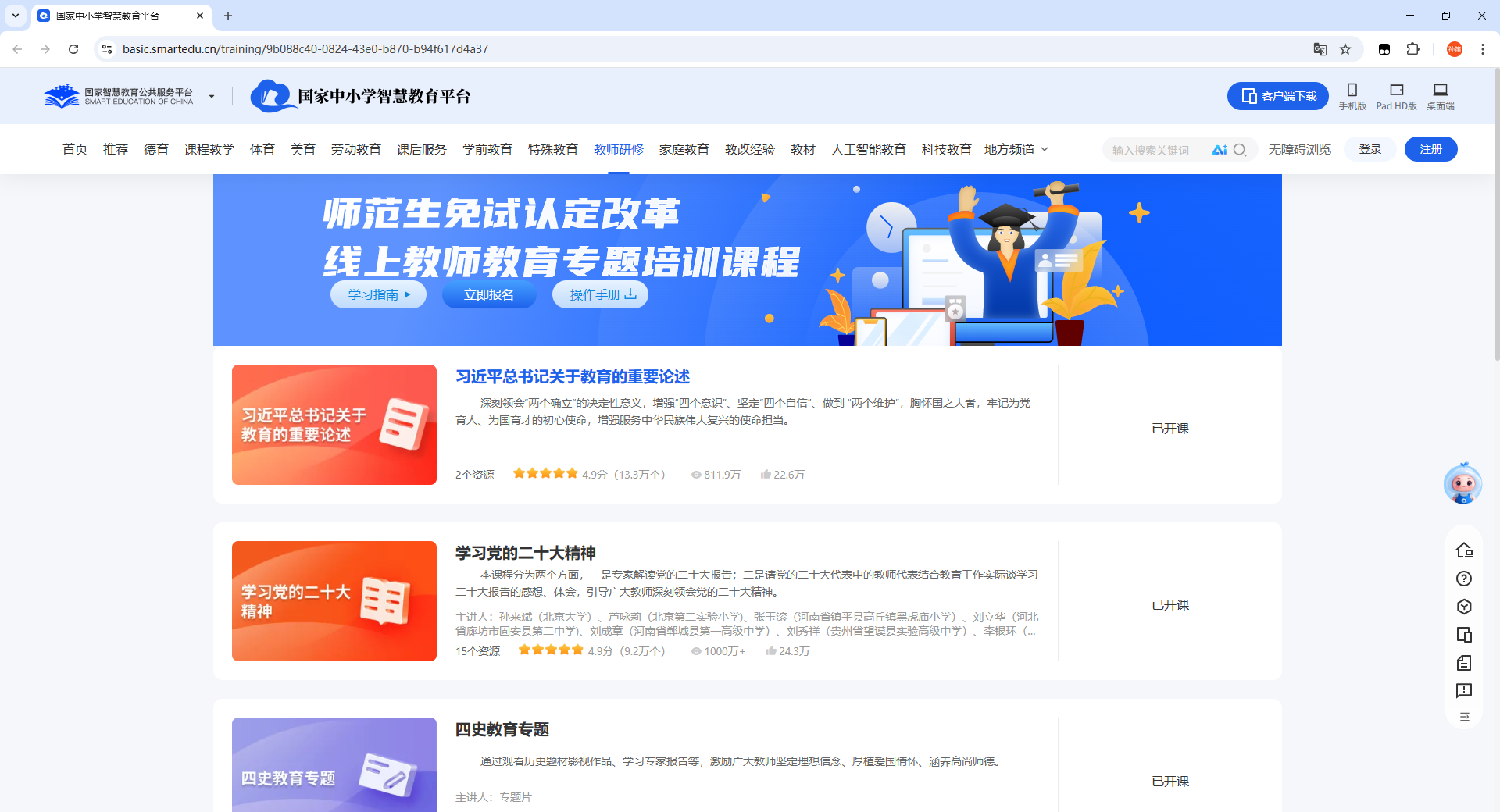Viewport: 1500px width, 812px height.
Task: Go to the 课程教学 menu item
Action: pyautogui.click(x=209, y=150)
